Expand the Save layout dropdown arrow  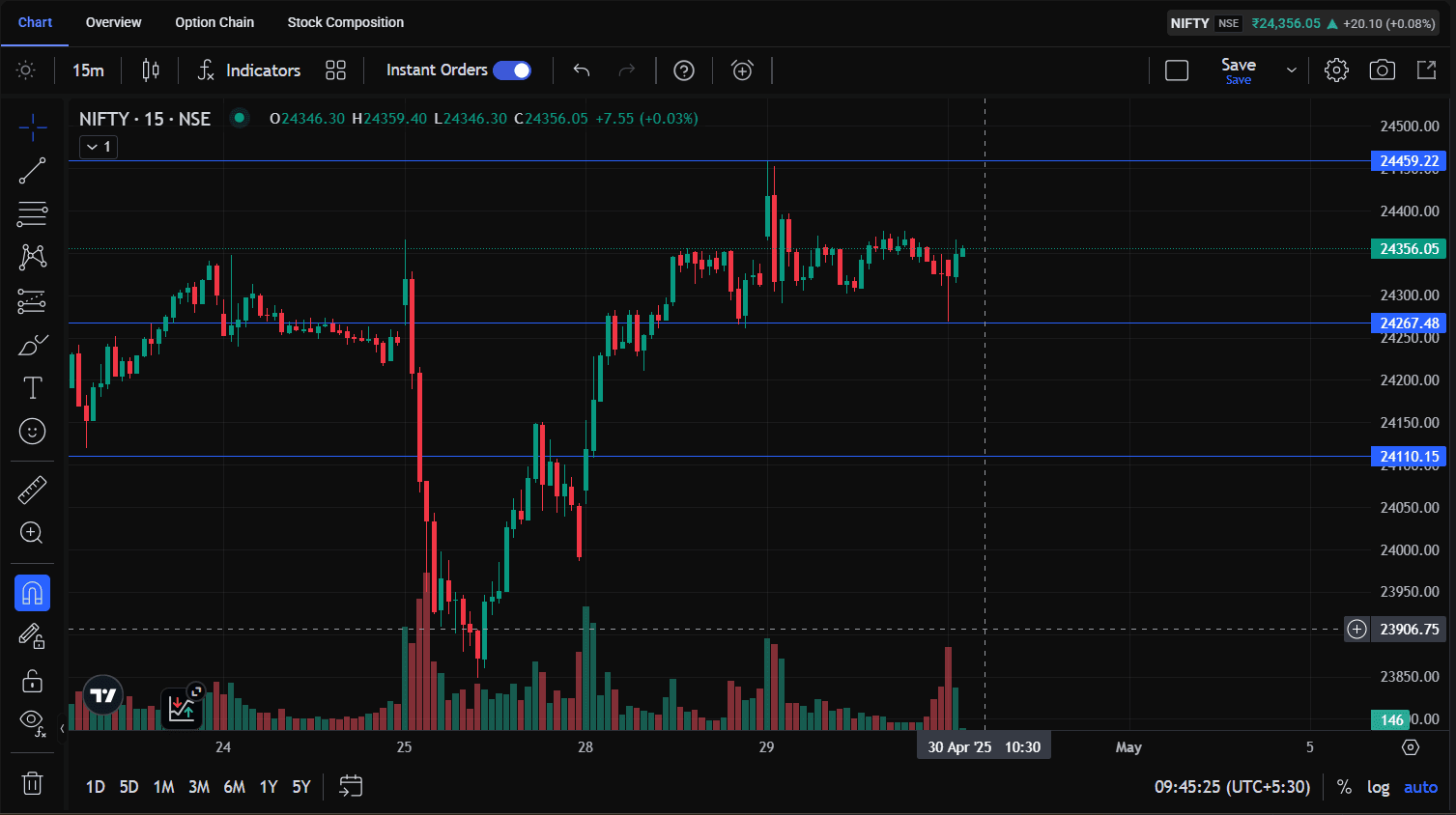(x=1291, y=70)
